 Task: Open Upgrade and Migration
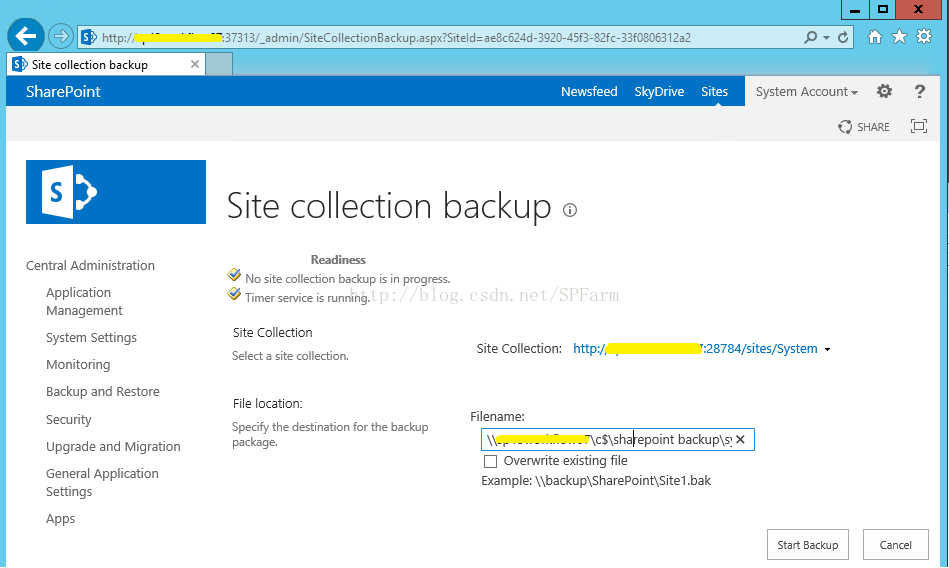[113, 446]
